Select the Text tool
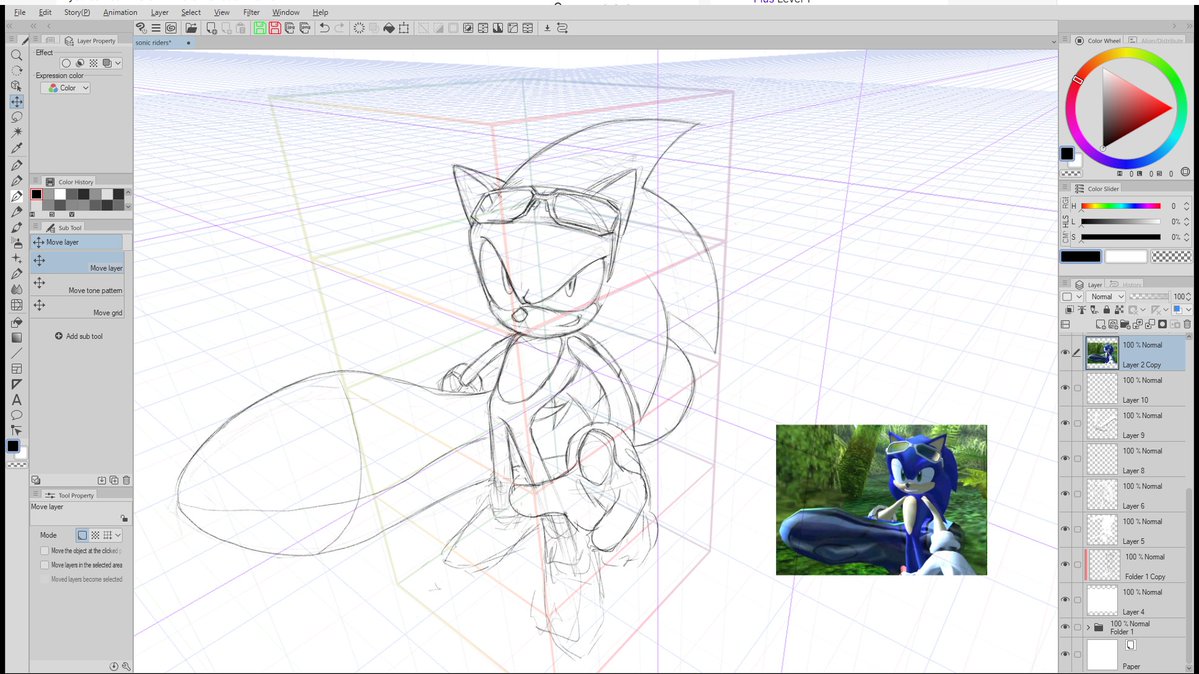 [x=16, y=400]
